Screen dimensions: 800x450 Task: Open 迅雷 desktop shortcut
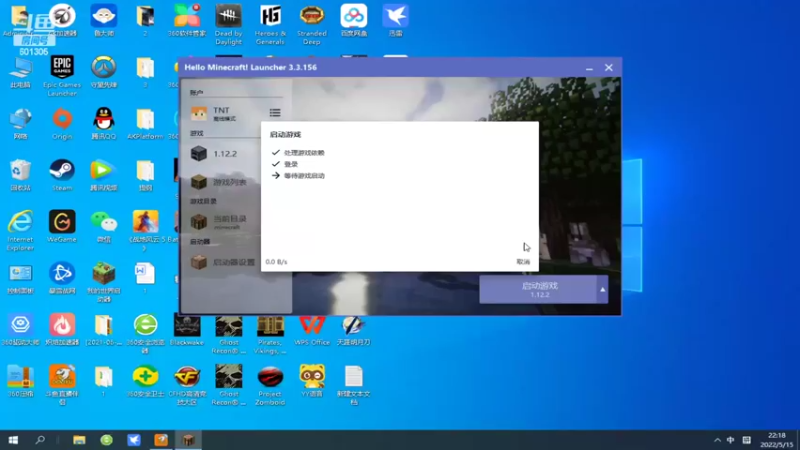395,20
